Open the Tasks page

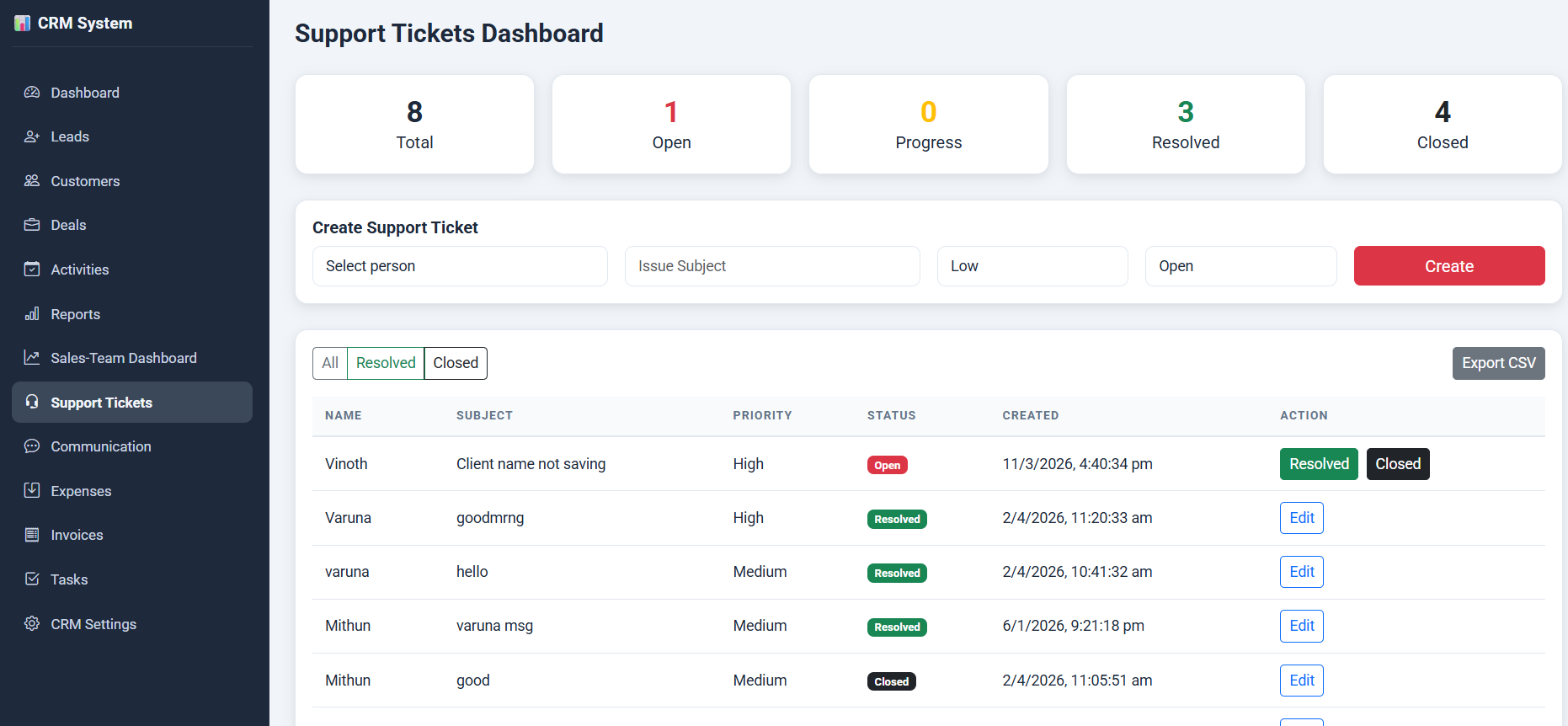[132, 579]
